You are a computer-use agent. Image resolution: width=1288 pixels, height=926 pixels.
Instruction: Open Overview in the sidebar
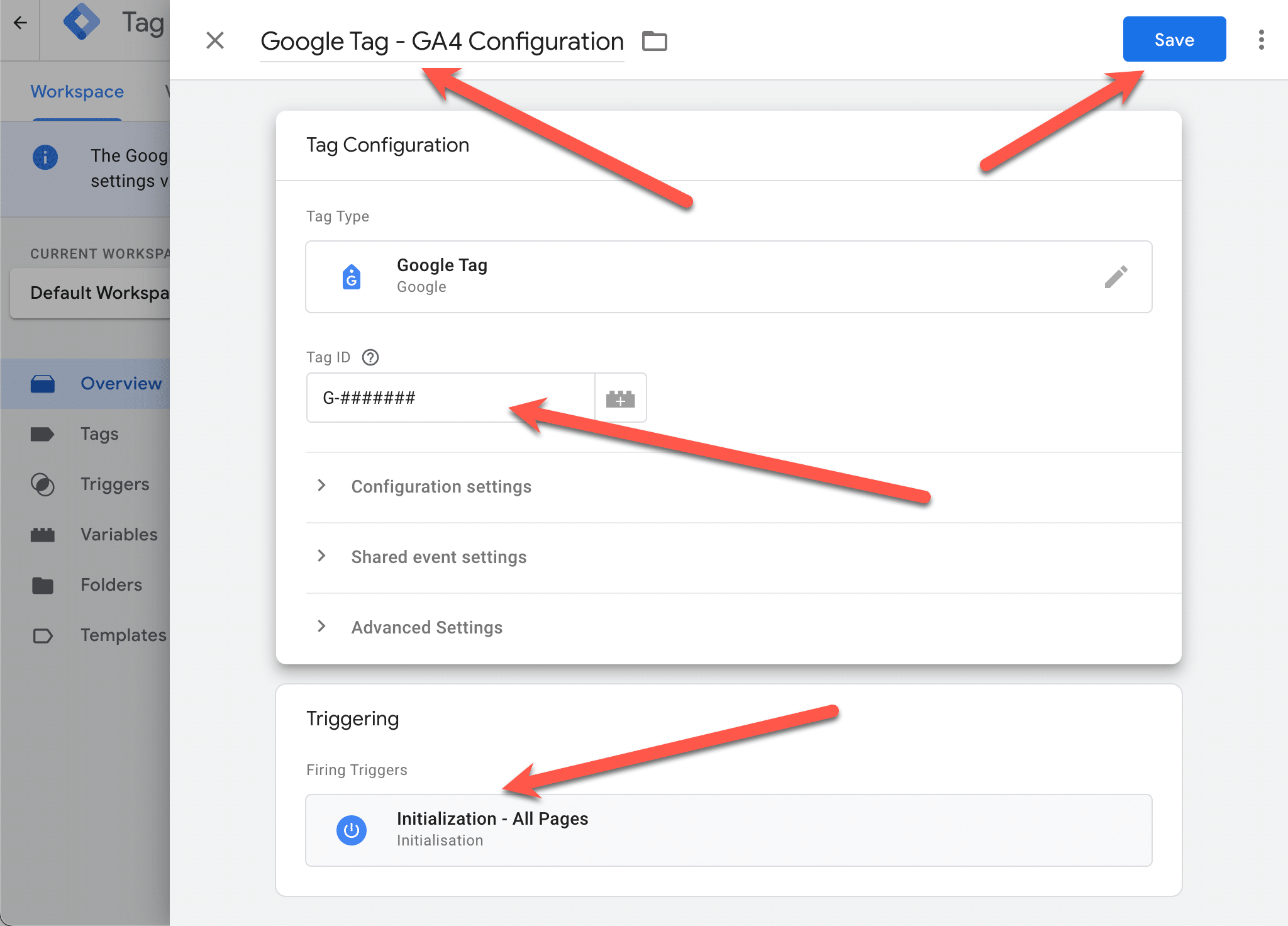click(86, 384)
